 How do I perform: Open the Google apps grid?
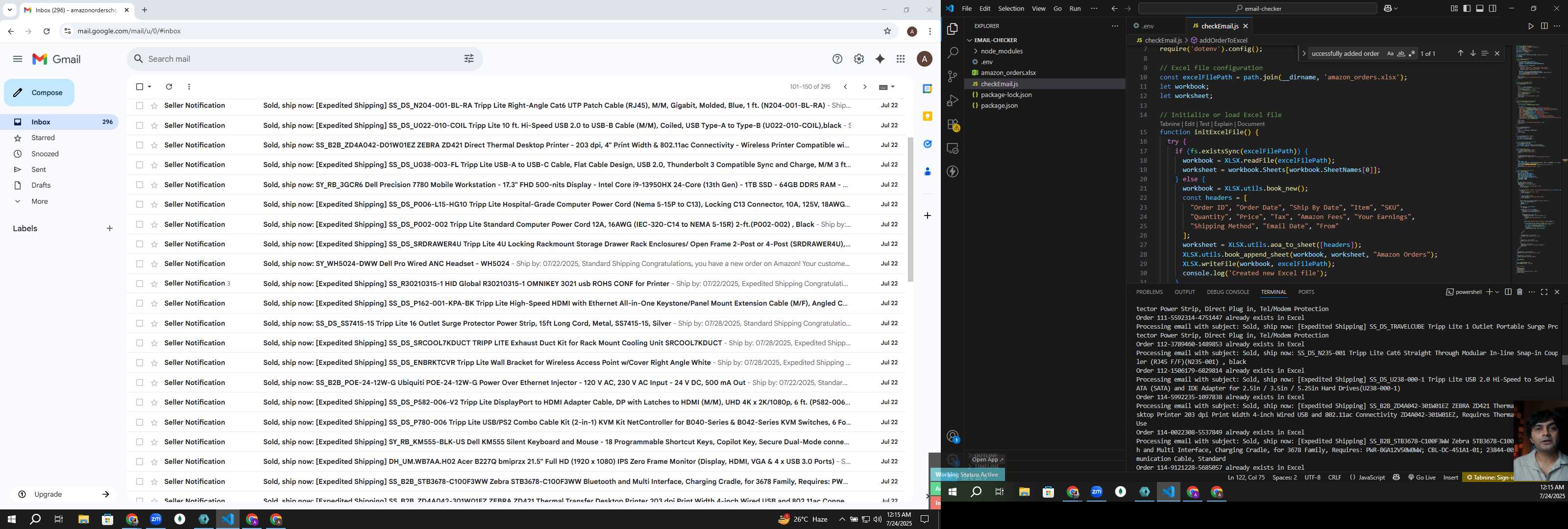901,59
